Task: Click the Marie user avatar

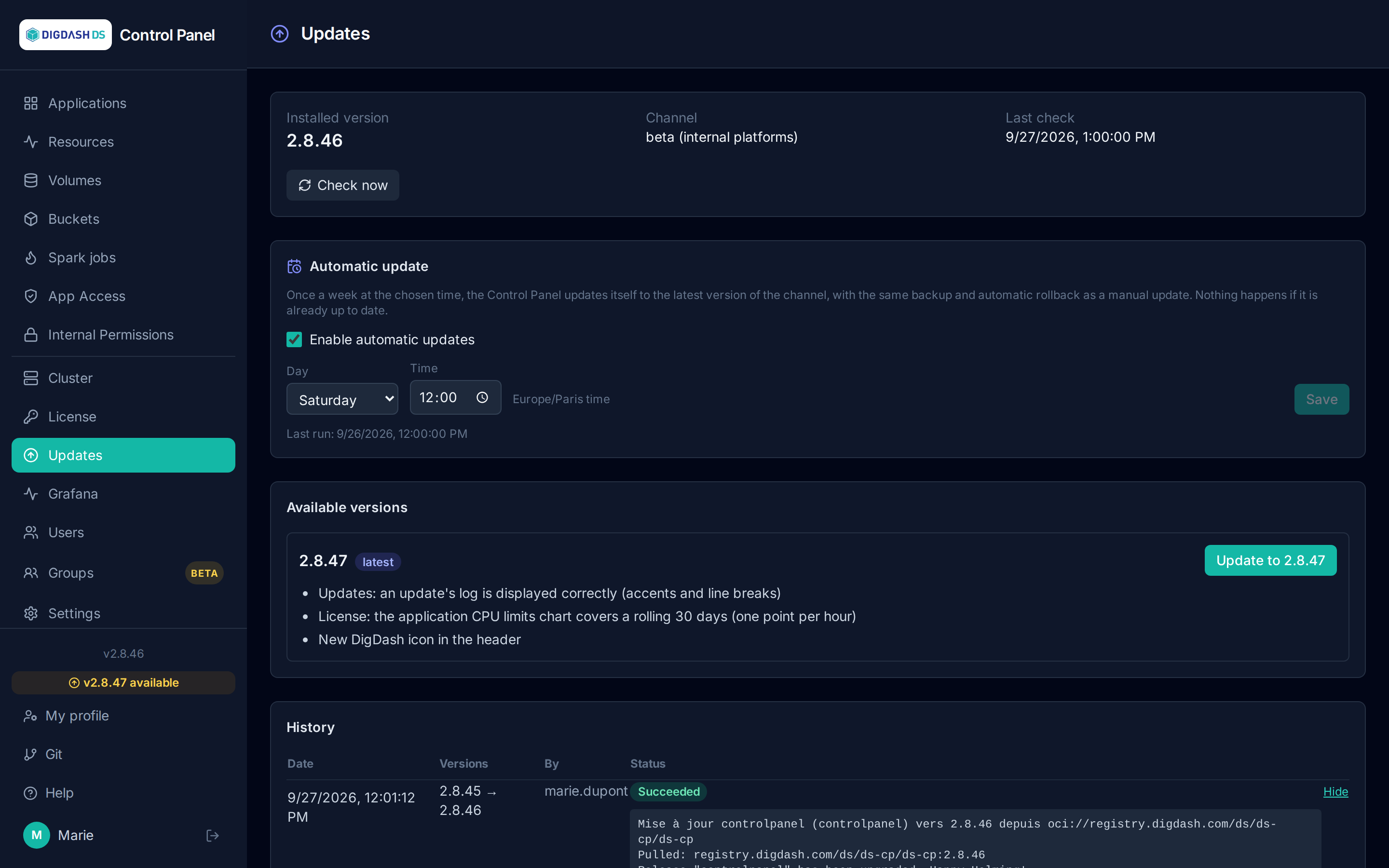Action: 36,835
